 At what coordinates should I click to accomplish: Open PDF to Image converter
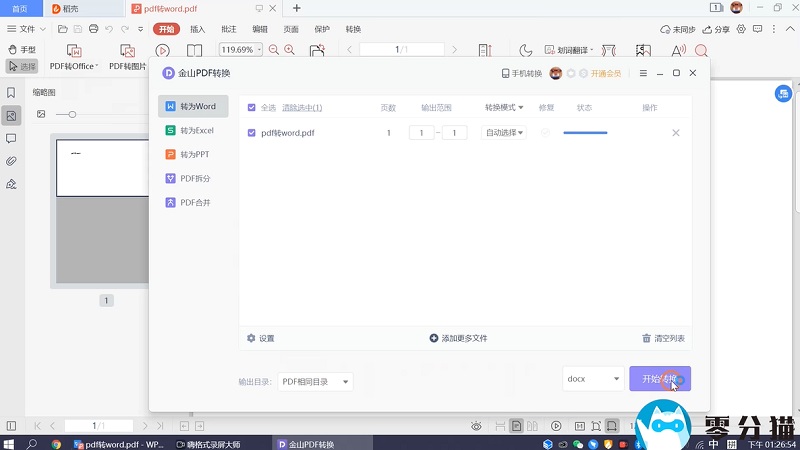point(128,57)
